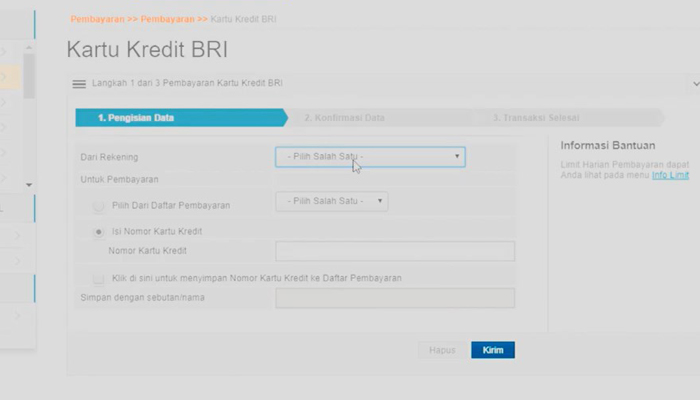Select the Isi Nomor Kartu Kredit radio button

98,232
